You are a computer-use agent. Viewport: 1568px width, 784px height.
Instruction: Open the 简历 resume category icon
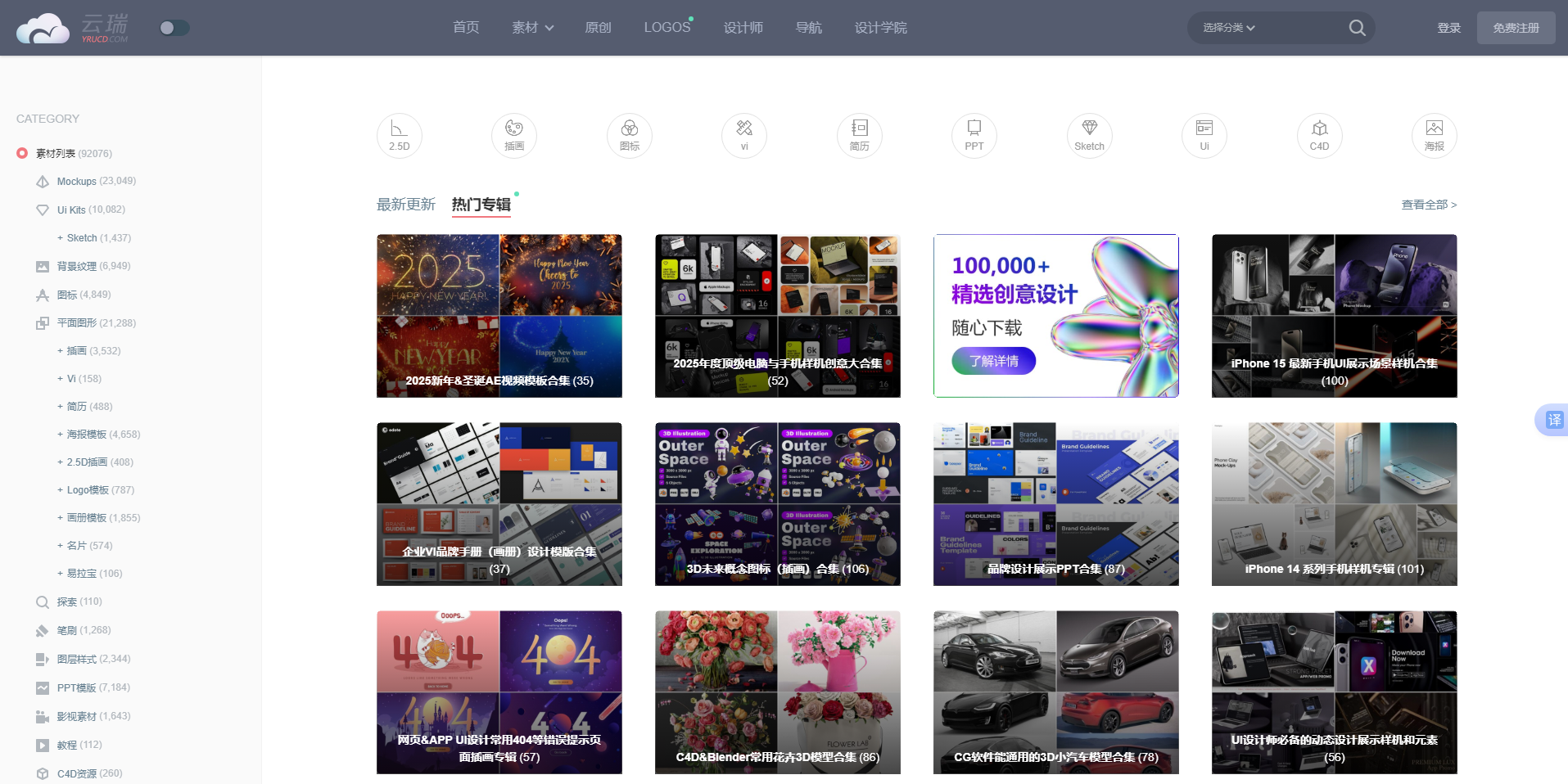click(x=859, y=135)
